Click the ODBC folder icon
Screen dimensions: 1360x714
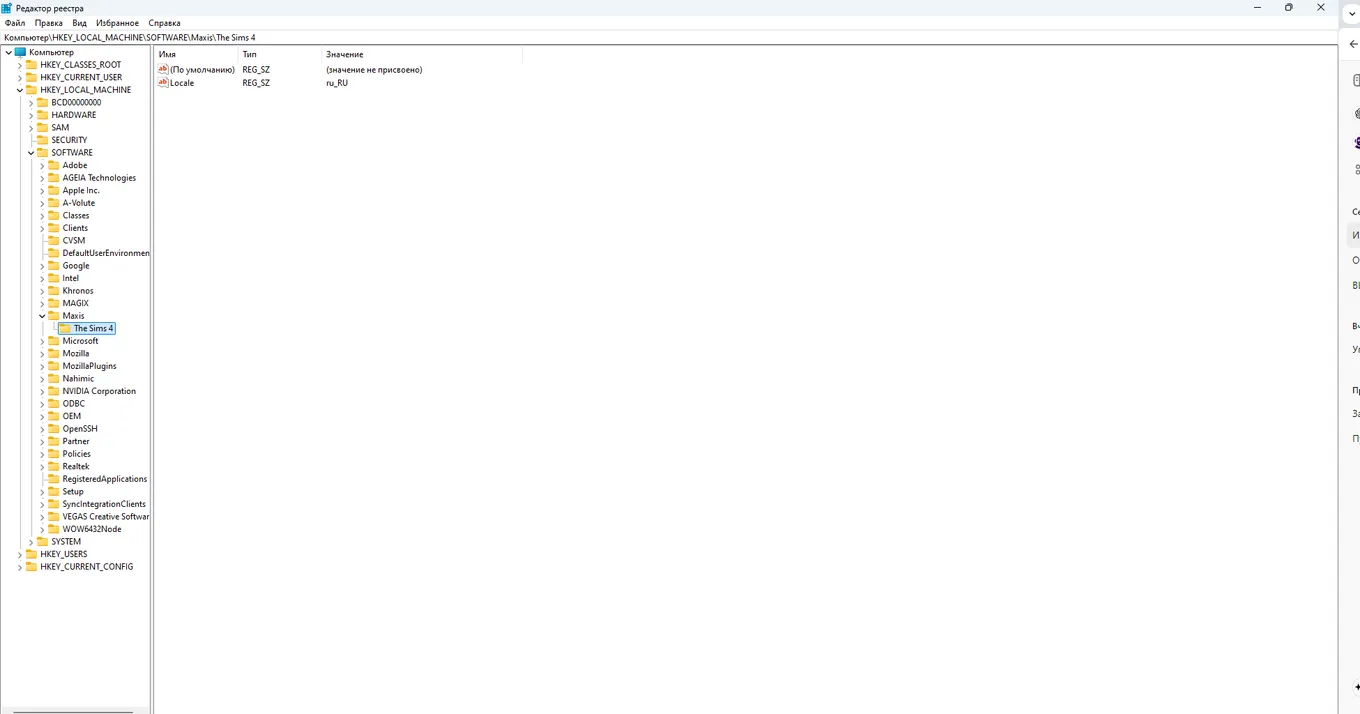[53, 403]
